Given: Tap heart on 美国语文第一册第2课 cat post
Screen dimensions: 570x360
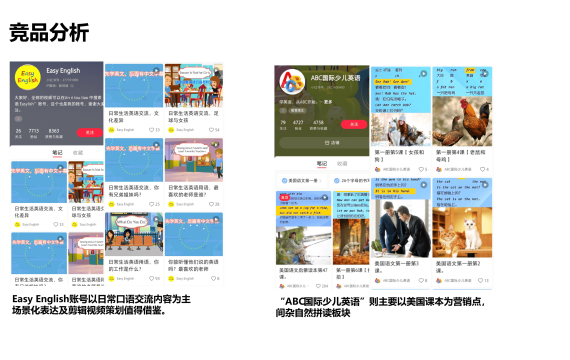Looking at the screenshot, I should tap(481, 280).
